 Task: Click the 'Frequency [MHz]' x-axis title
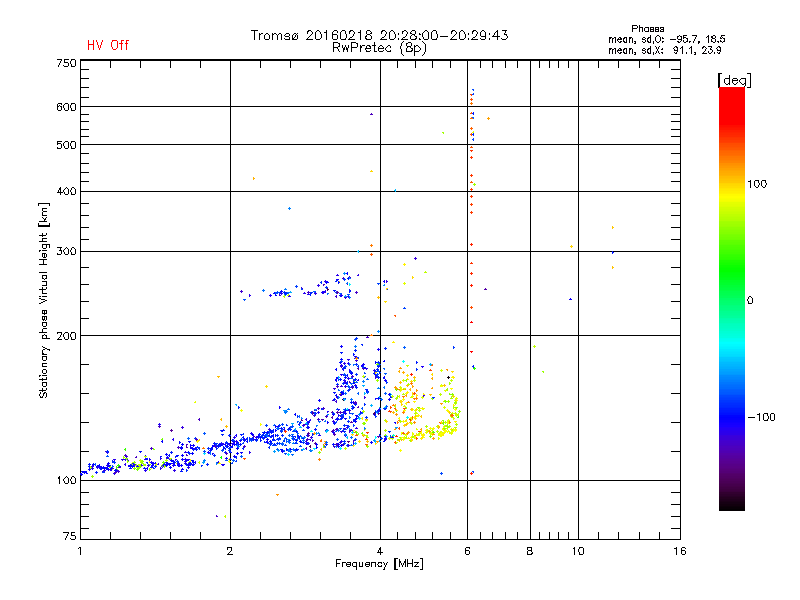pyautogui.click(x=379, y=564)
